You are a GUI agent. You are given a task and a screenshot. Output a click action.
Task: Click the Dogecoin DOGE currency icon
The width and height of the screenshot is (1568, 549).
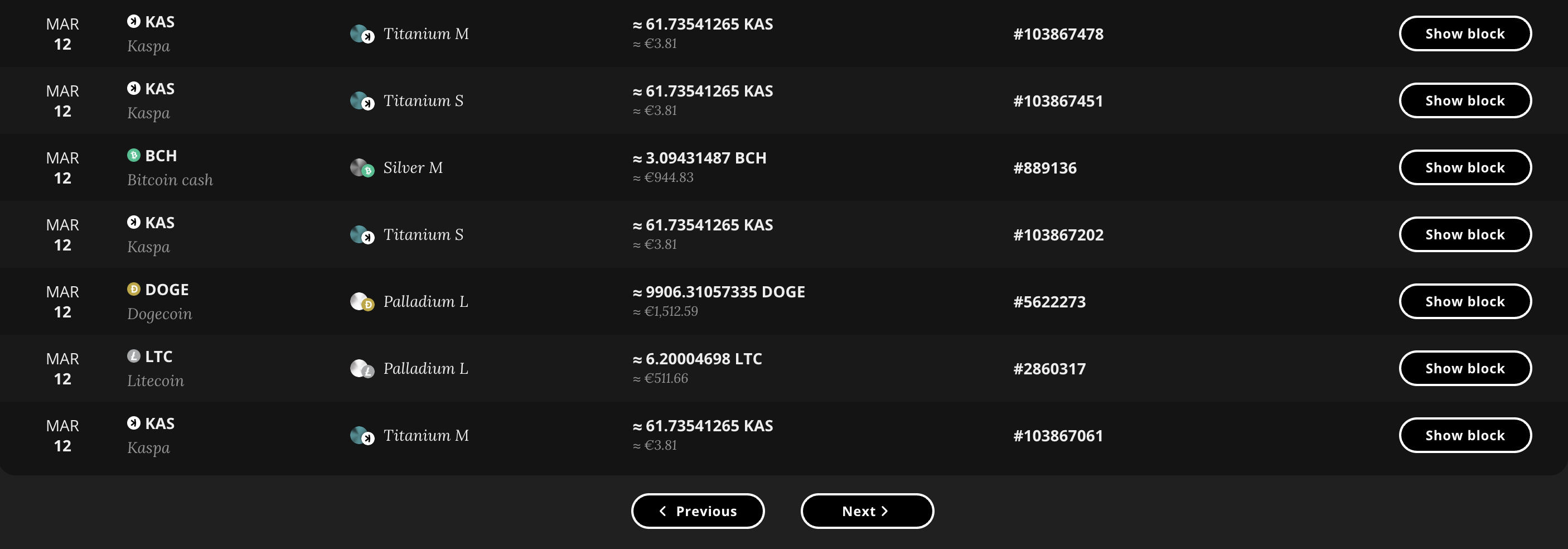pyautogui.click(x=134, y=290)
